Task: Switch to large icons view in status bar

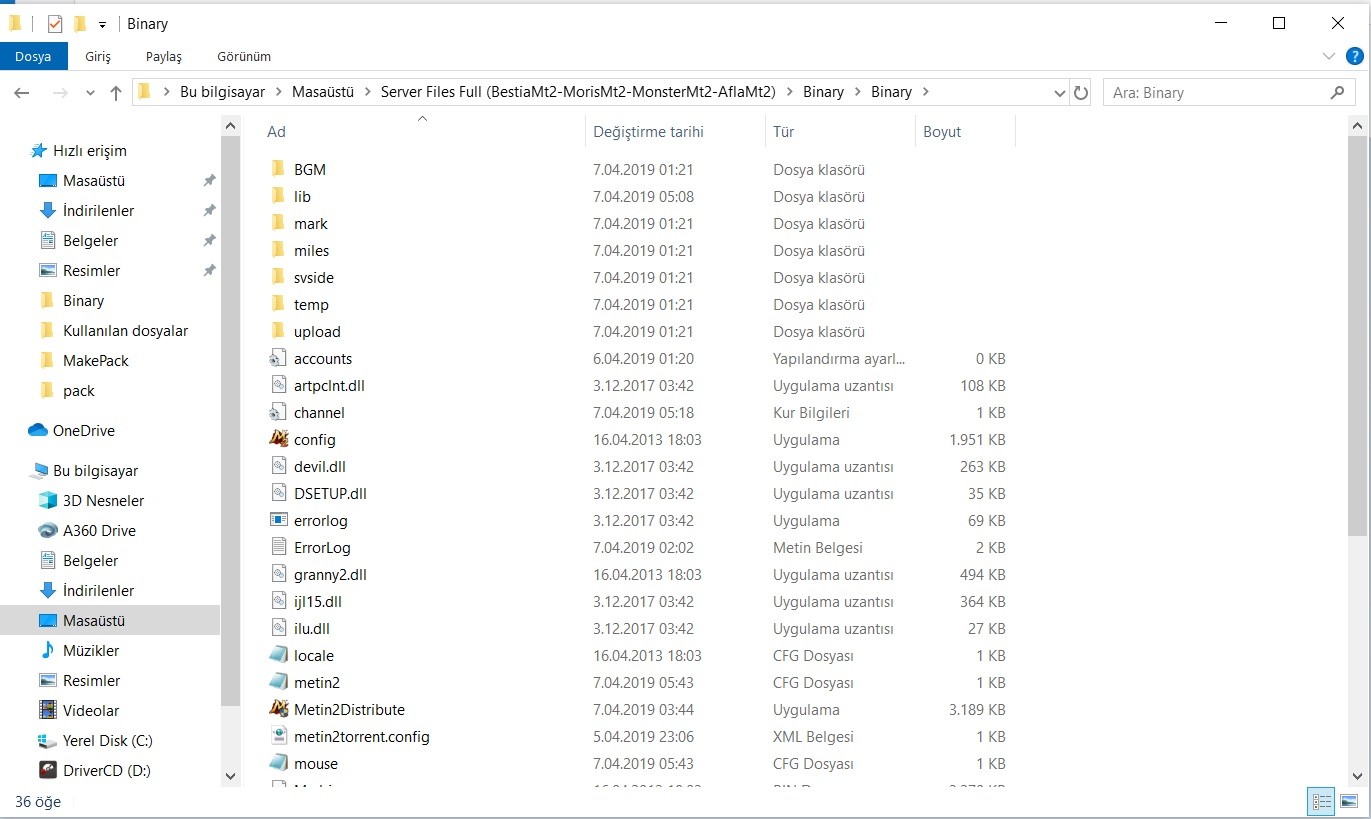Action: coord(1349,801)
